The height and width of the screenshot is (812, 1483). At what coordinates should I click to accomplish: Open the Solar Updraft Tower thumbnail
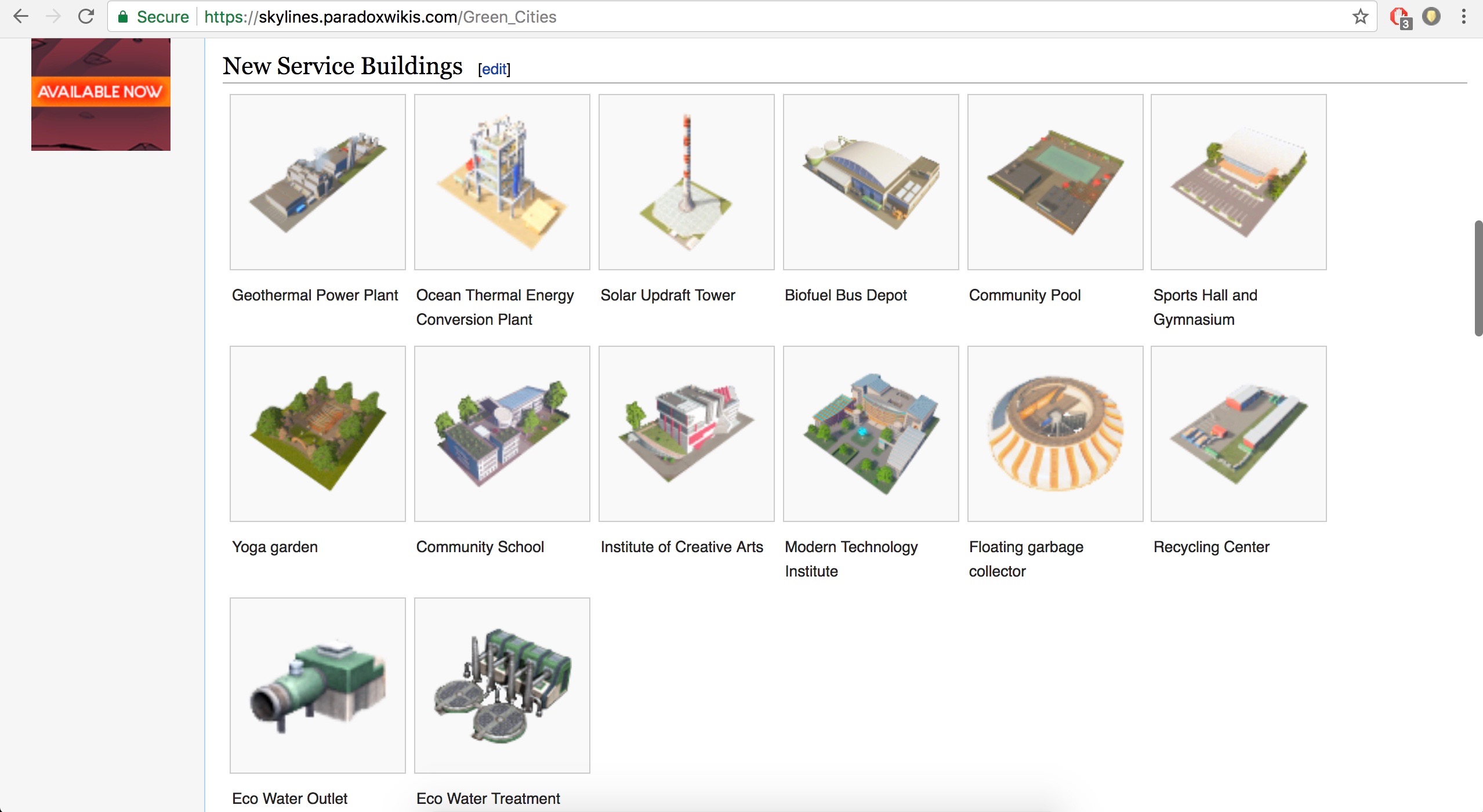point(686,182)
